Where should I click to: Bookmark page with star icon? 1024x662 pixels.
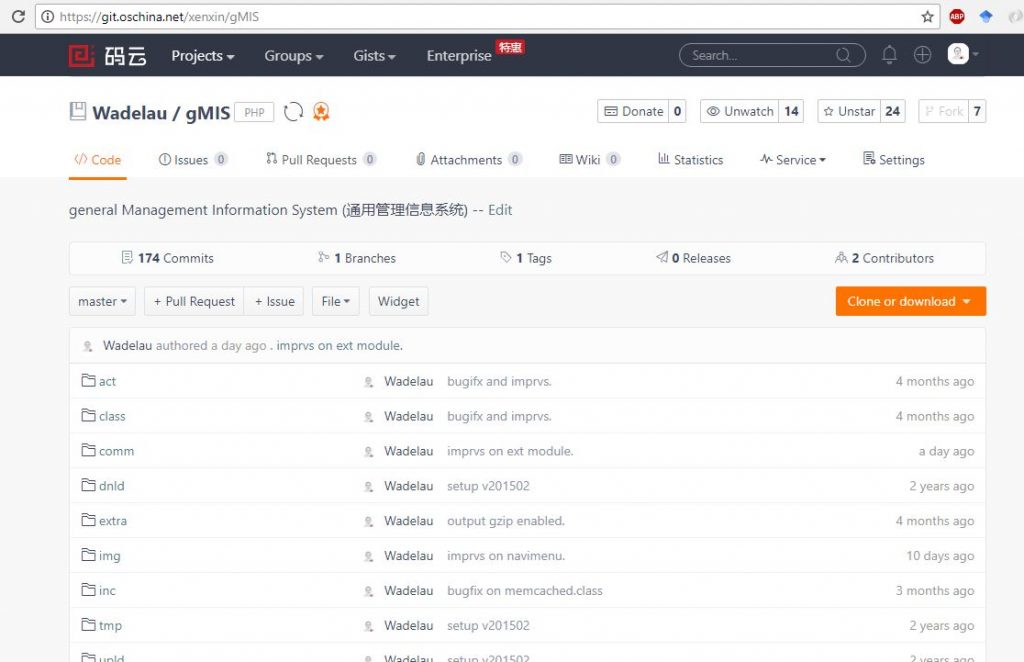927,17
